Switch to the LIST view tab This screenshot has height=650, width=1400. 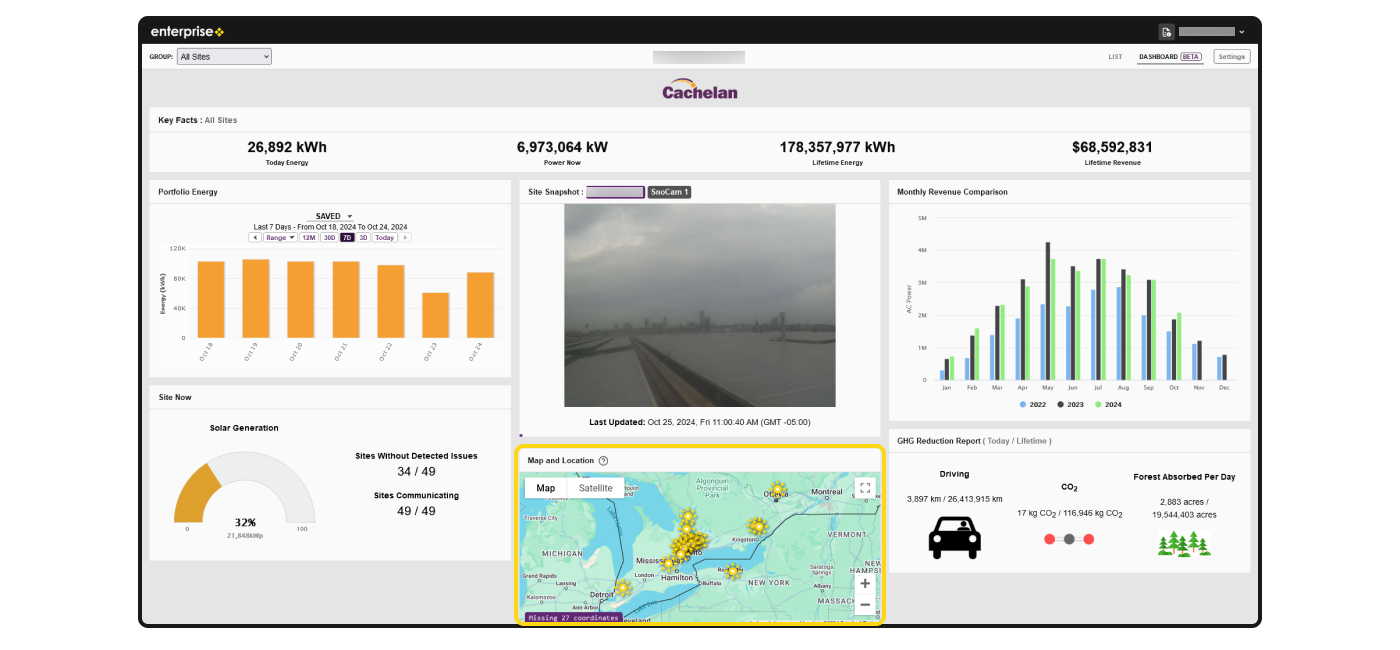(x=1115, y=57)
